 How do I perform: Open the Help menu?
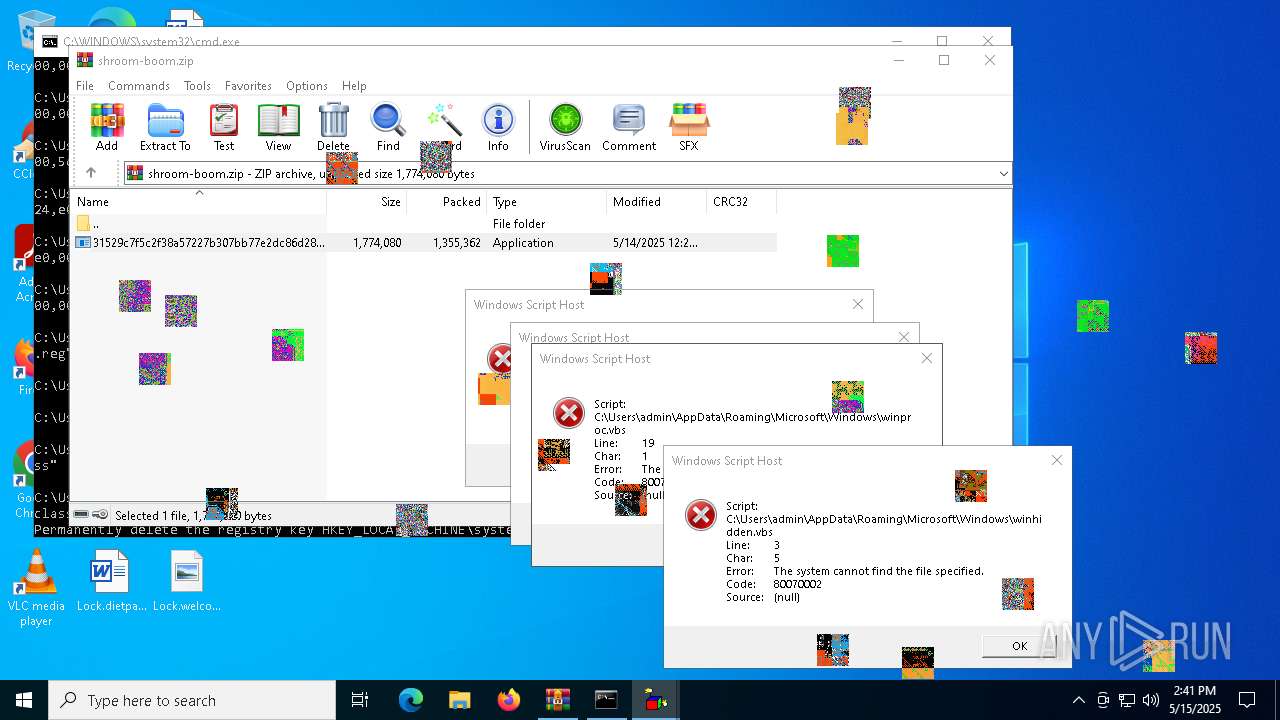click(354, 86)
